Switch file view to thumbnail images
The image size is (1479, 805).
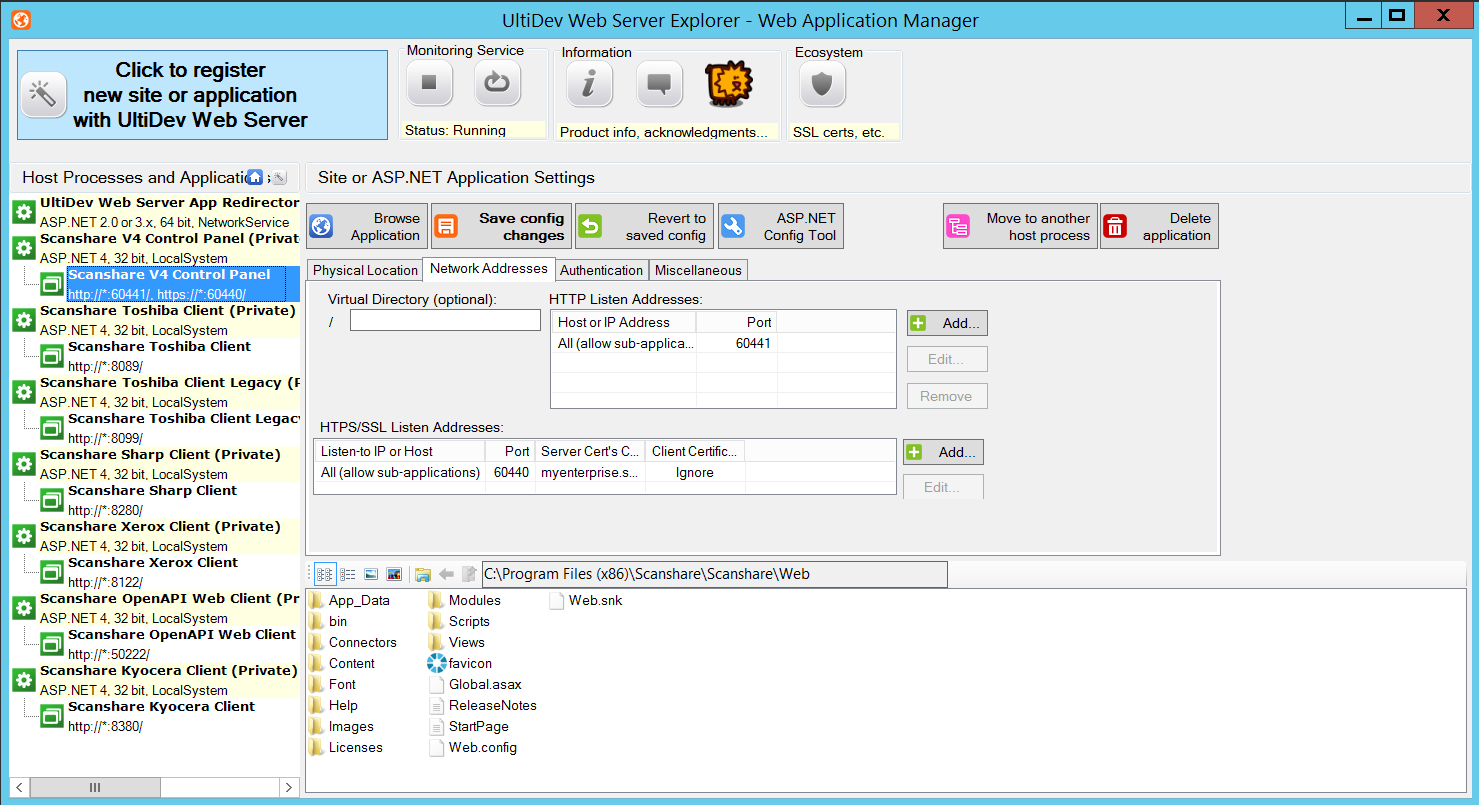(x=394, y=574)
